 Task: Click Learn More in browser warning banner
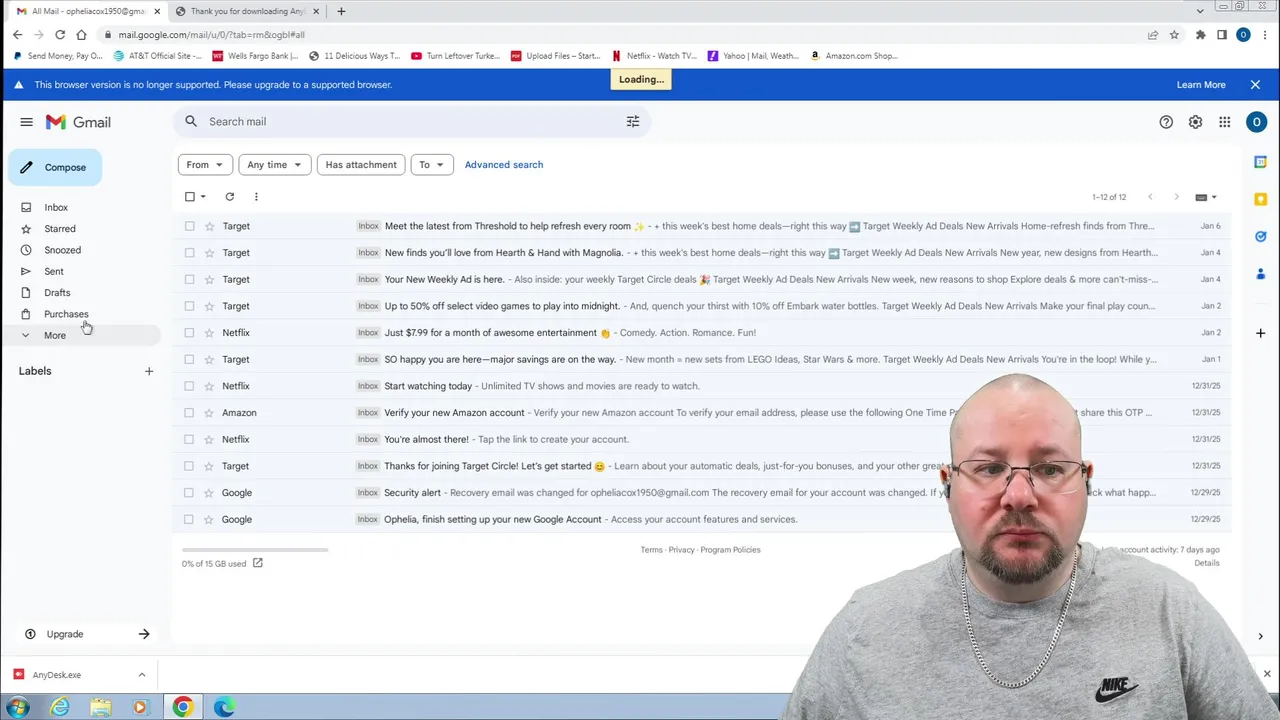pyautogui.click(x=1201, y=85)
